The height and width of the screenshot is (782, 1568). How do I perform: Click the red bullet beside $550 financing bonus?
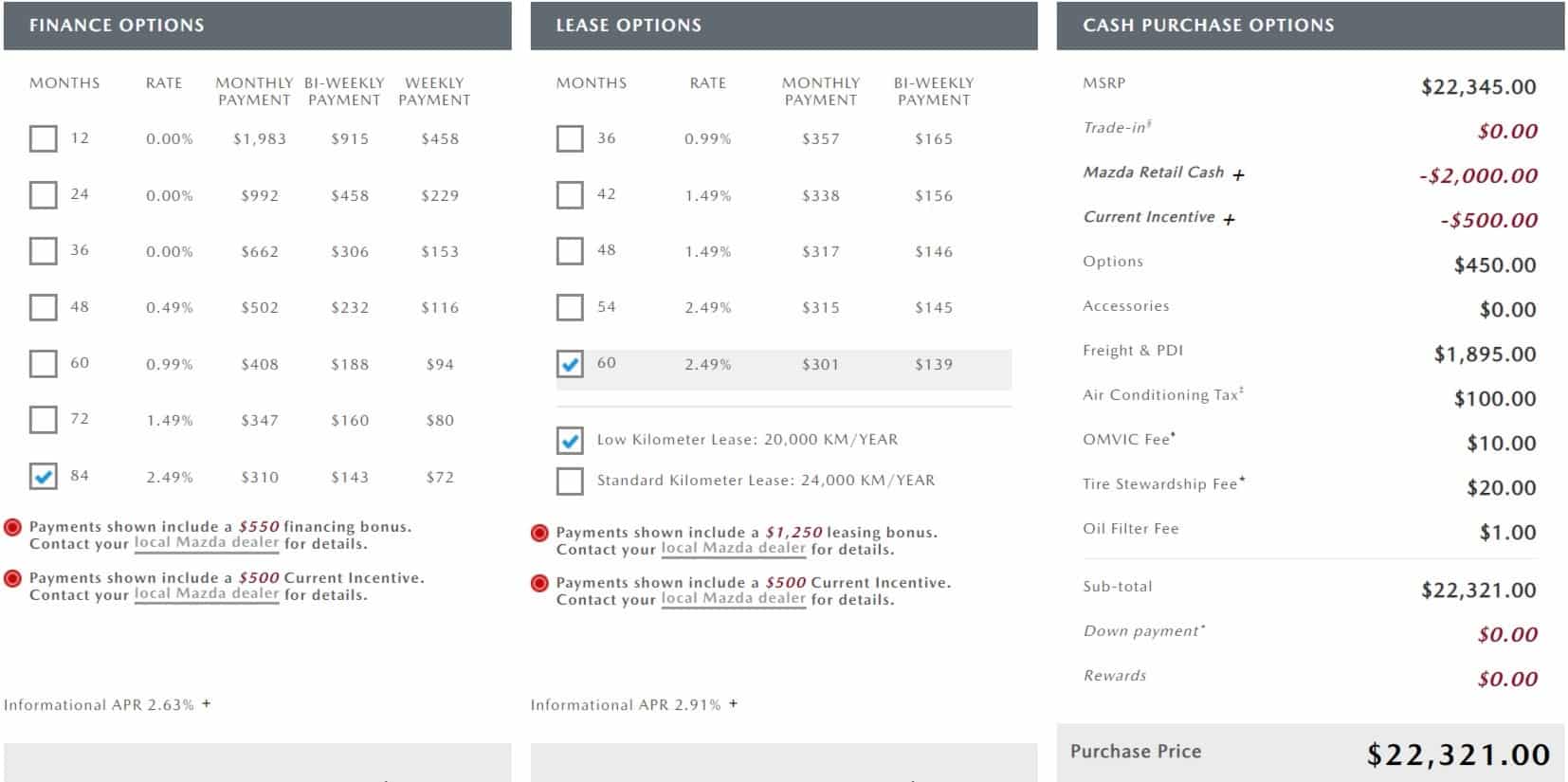click(x=13, y=527)
